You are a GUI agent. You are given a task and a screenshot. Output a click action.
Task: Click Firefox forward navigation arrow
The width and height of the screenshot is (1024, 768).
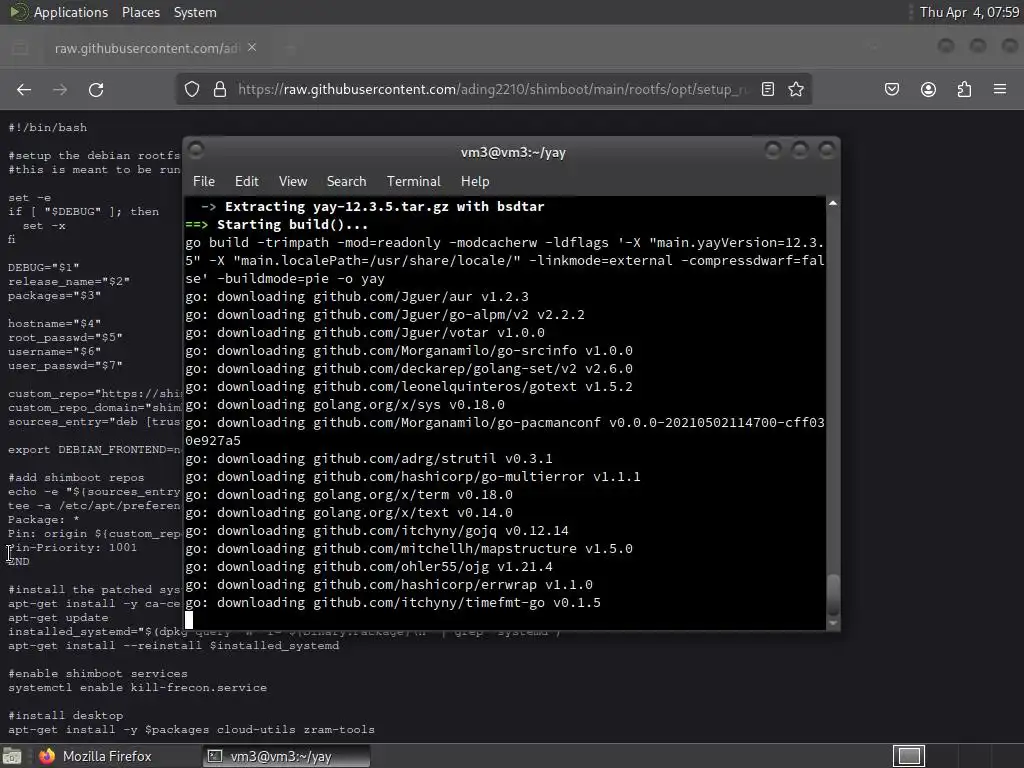tap(60, 89)
